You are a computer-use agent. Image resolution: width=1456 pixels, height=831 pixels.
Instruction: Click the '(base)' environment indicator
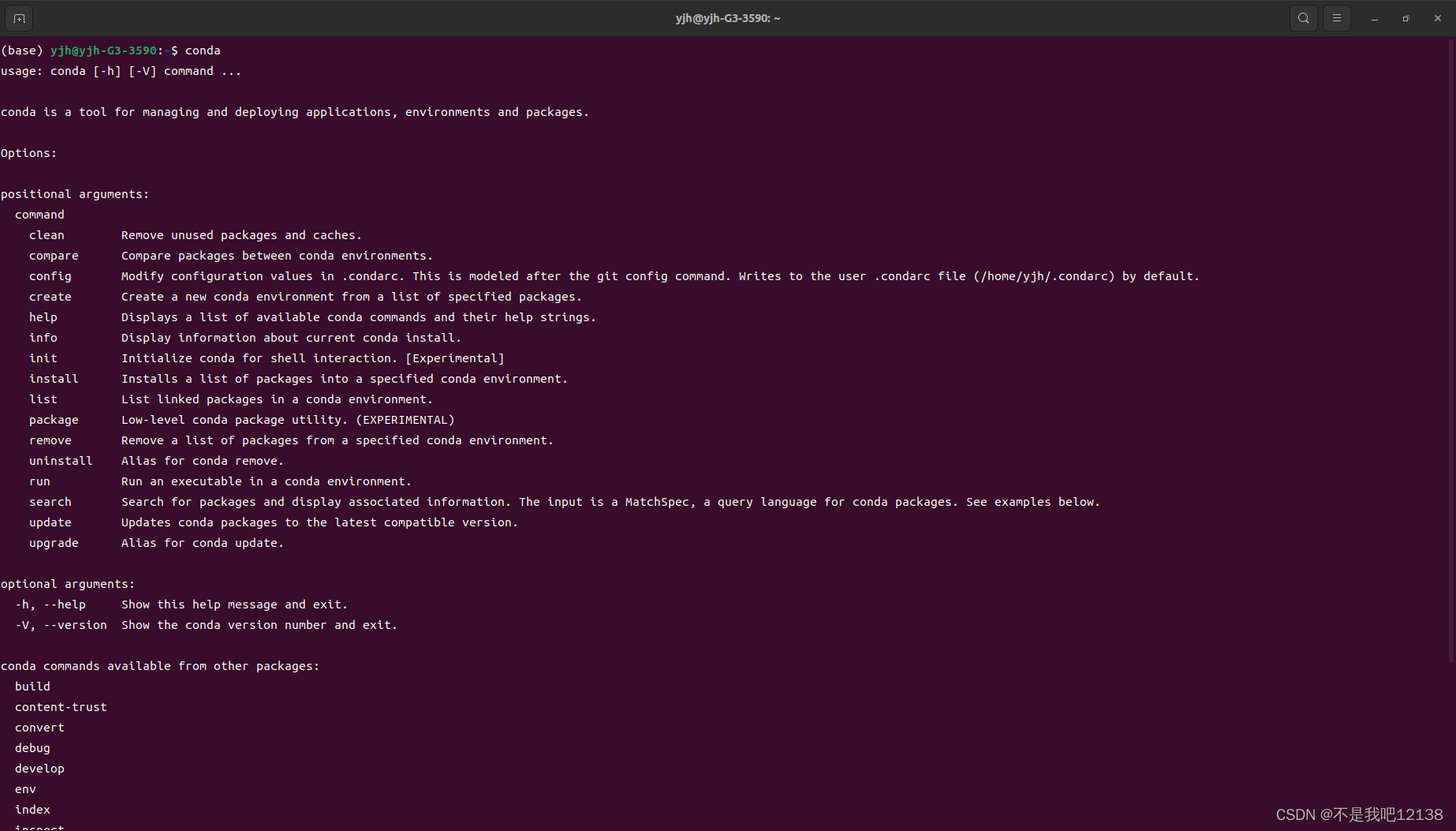pyautogui.click(x=21, y=51)
